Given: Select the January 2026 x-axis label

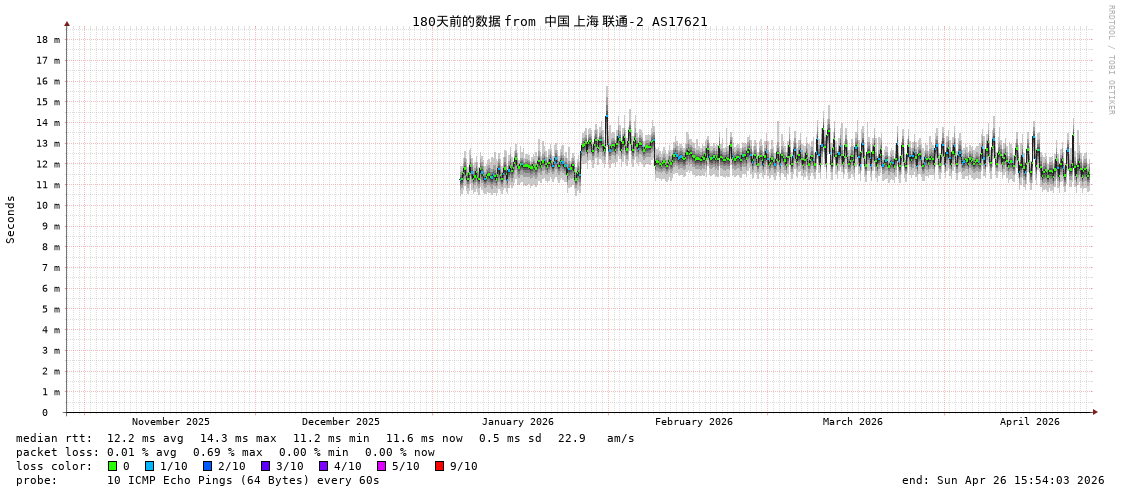Looking at the screenshot, I should tap(517, 422).
